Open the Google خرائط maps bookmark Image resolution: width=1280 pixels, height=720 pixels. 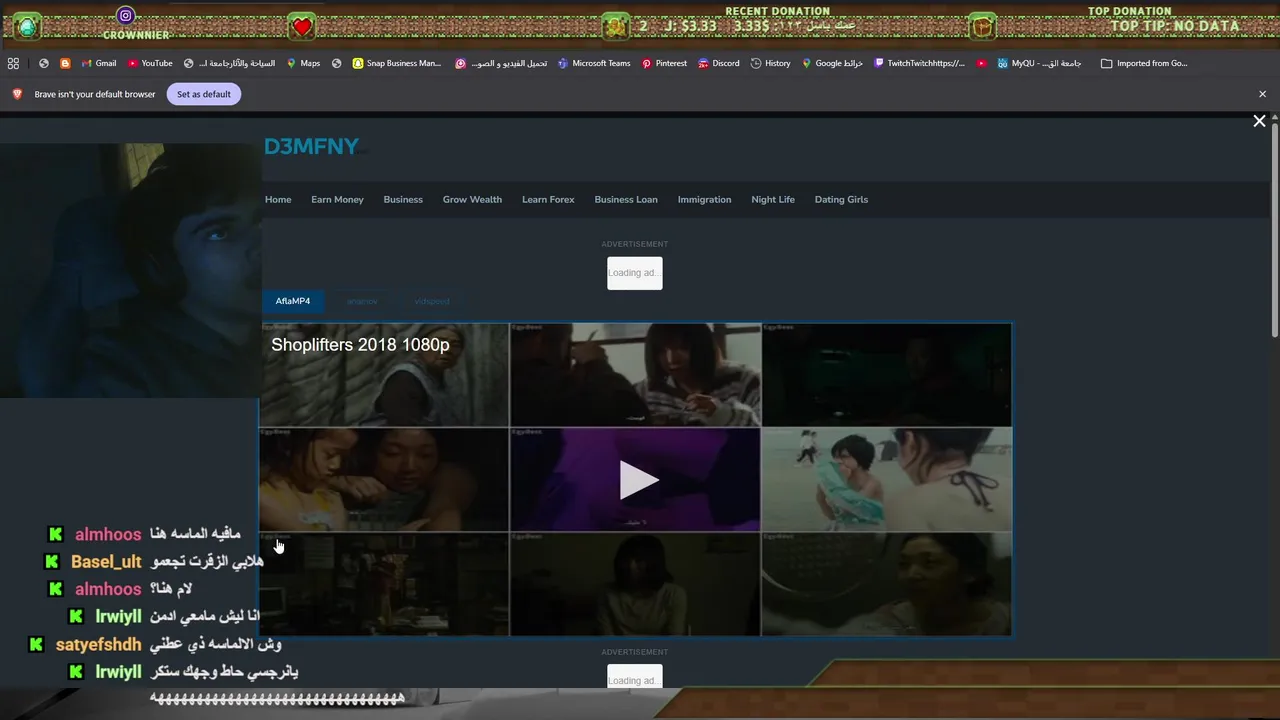point(832,63)
